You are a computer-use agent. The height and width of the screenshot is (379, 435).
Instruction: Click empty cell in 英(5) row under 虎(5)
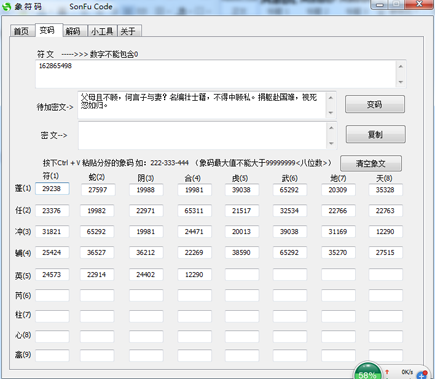(x=242, y=275)
